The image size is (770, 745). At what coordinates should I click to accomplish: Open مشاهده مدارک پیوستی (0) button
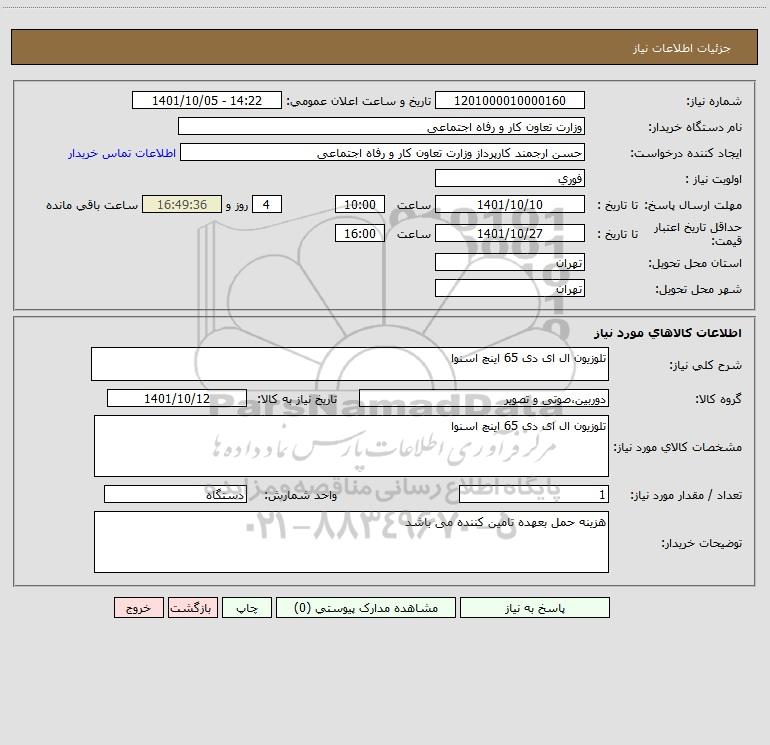366,607
